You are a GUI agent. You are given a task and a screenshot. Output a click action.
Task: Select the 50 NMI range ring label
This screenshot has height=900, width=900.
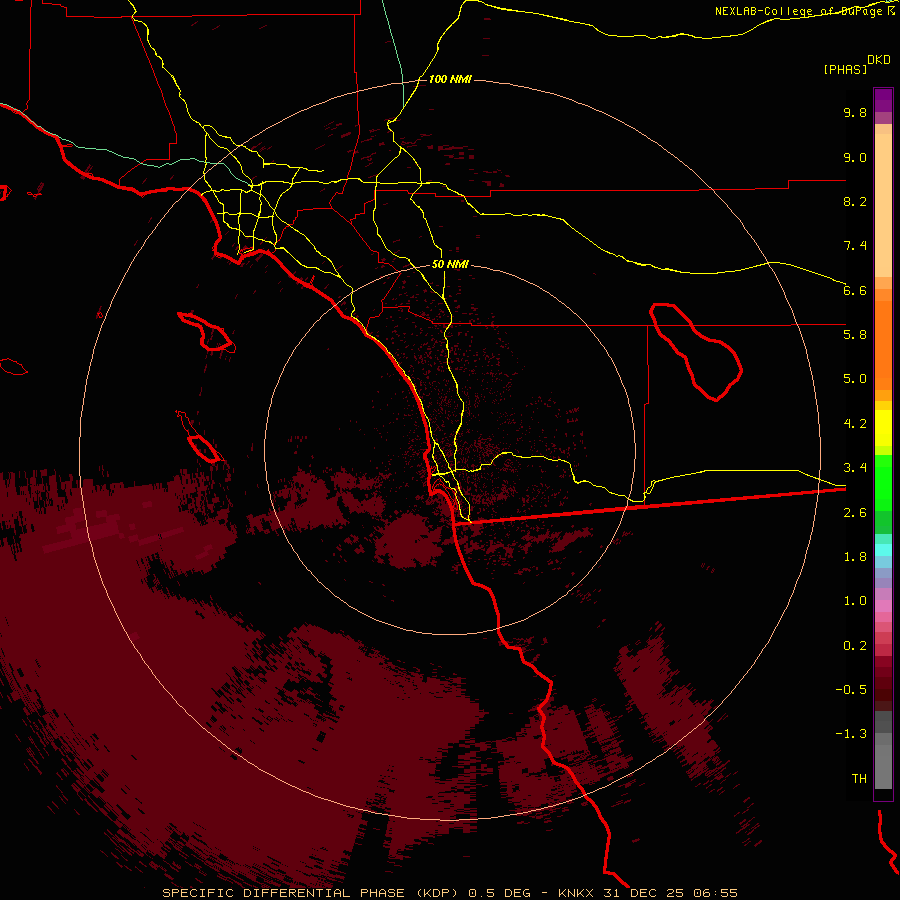pos(450,264)
